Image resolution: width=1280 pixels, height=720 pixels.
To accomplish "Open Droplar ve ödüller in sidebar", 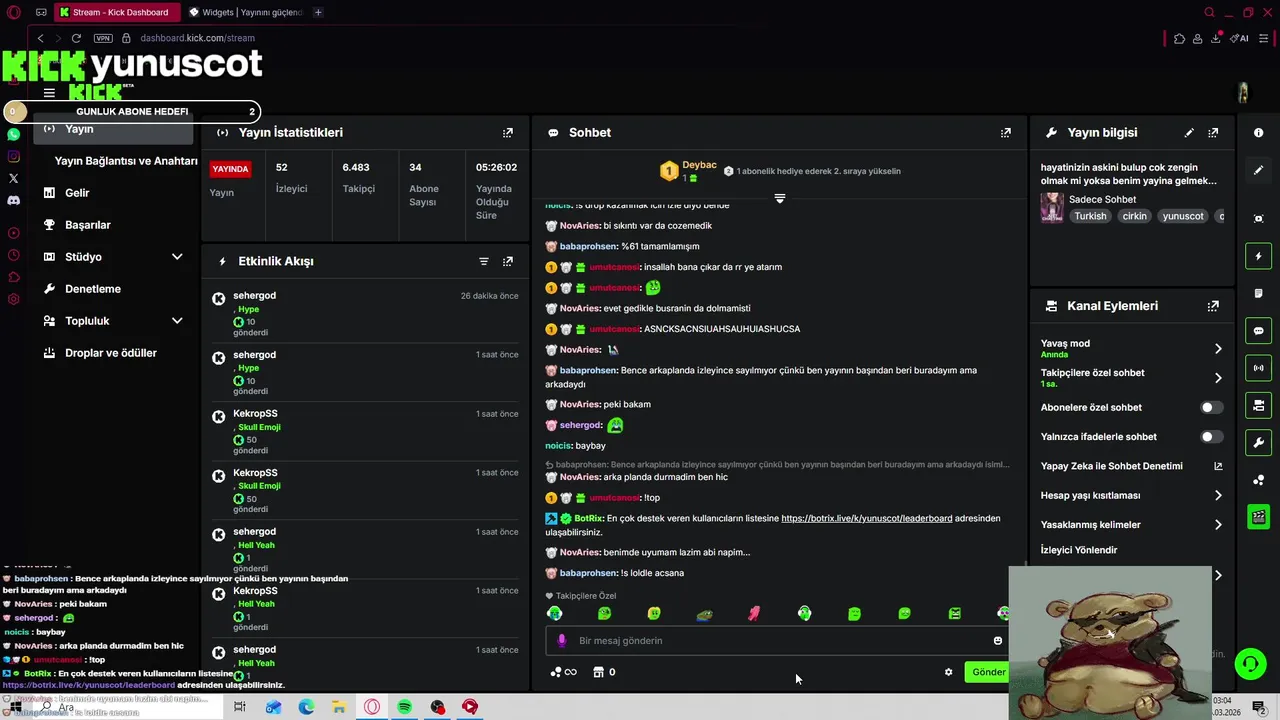I will pos(113,353).
